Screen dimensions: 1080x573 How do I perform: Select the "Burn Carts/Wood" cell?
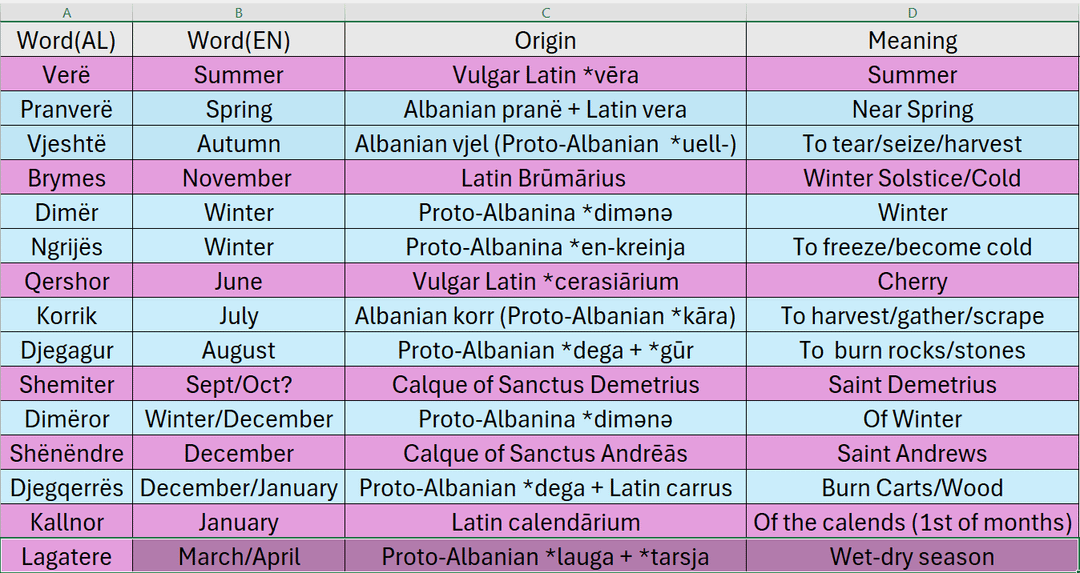tap(912, 488)
